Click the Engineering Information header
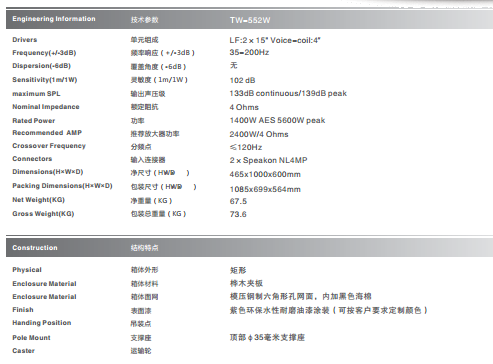The image size is (493, 364). click(54, 19)
